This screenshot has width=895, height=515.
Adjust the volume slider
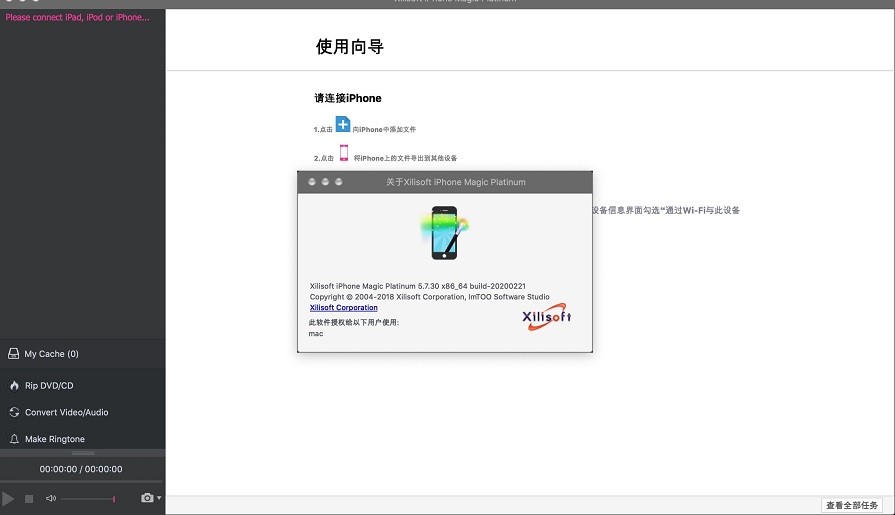pos(88,499)
